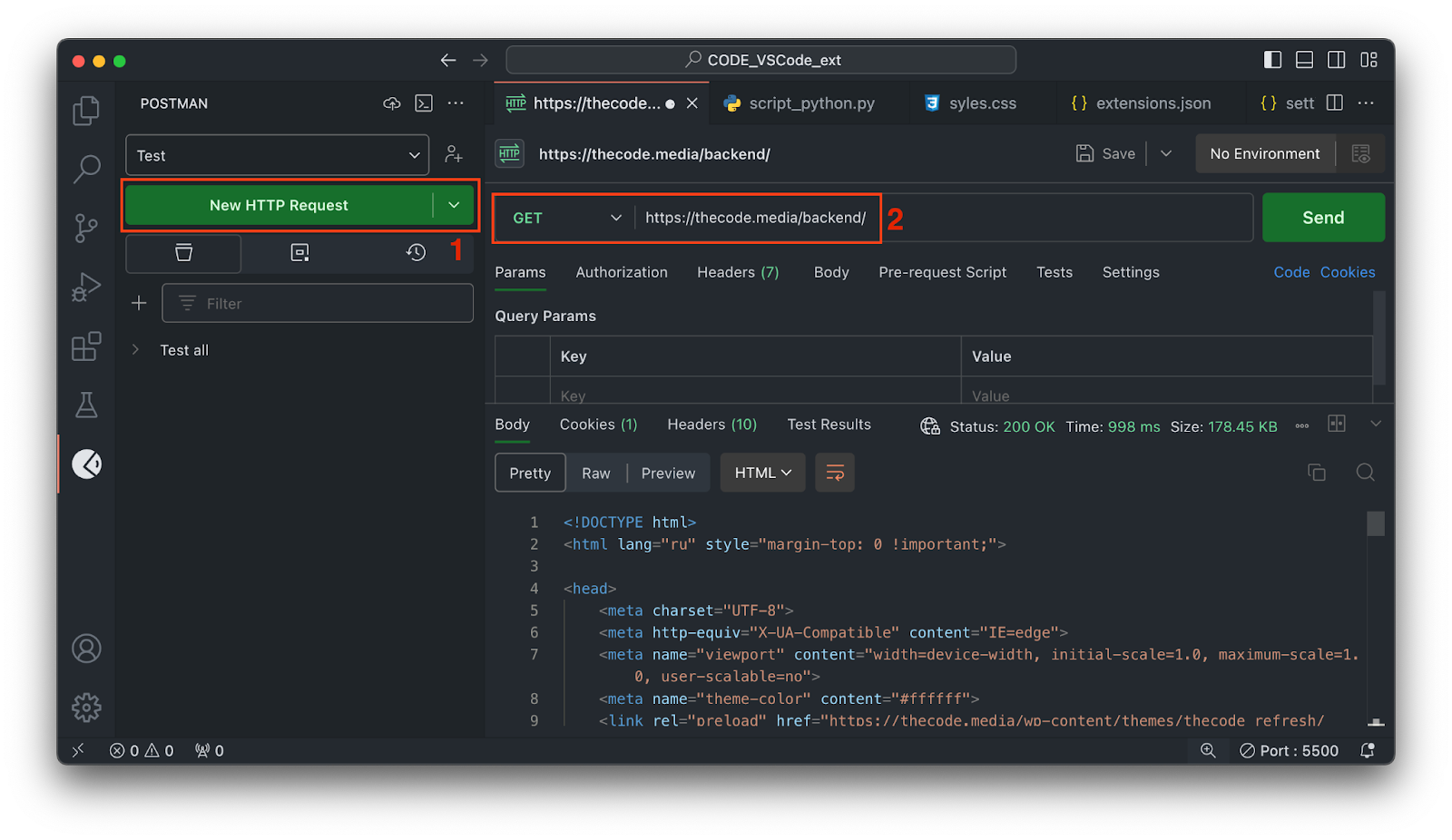This screenshot has height=840, width=1452.
Task: Click the Send button
Action: point(1322,218)
